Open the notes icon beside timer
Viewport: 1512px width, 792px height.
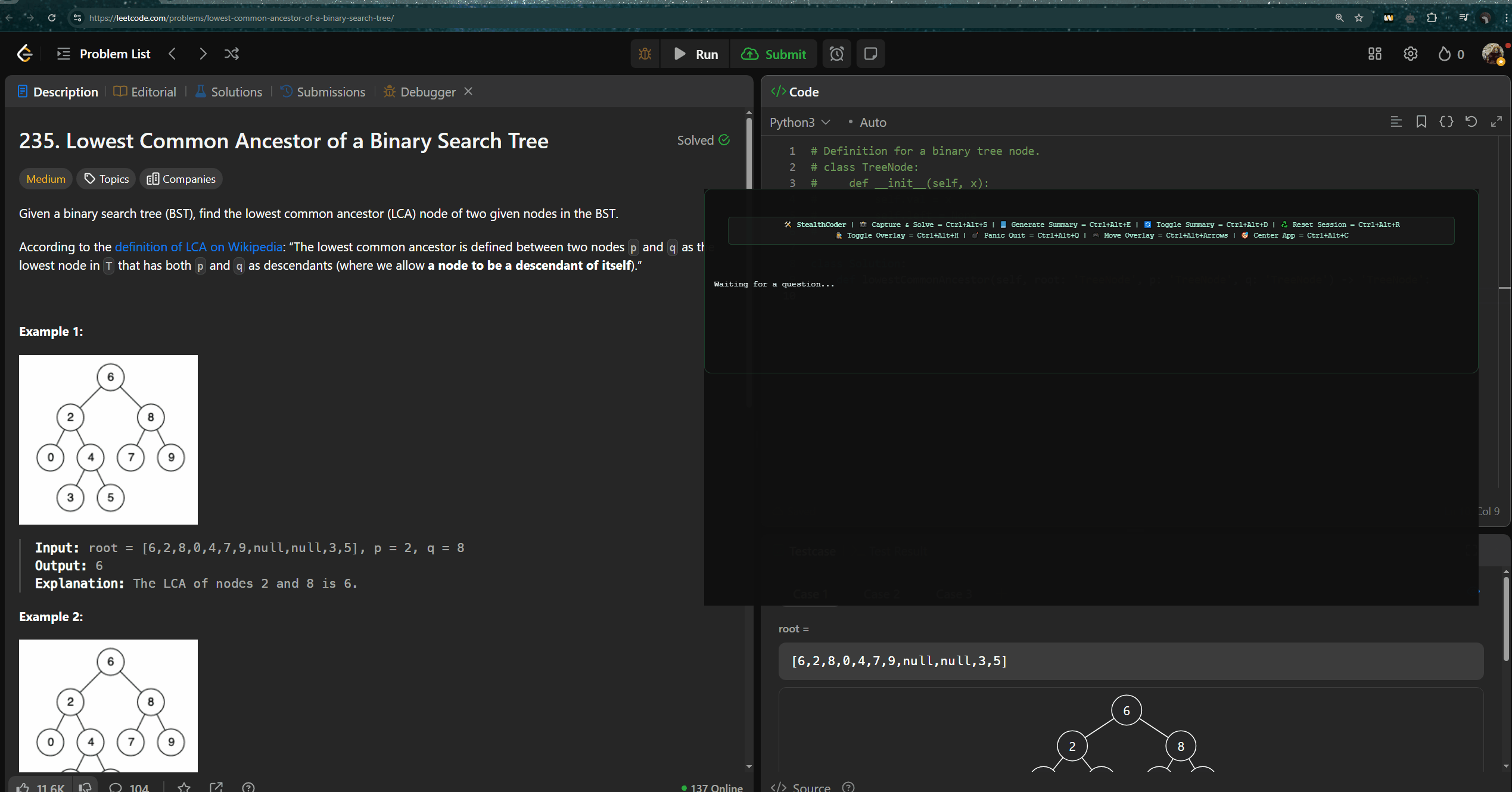[870, 54]
